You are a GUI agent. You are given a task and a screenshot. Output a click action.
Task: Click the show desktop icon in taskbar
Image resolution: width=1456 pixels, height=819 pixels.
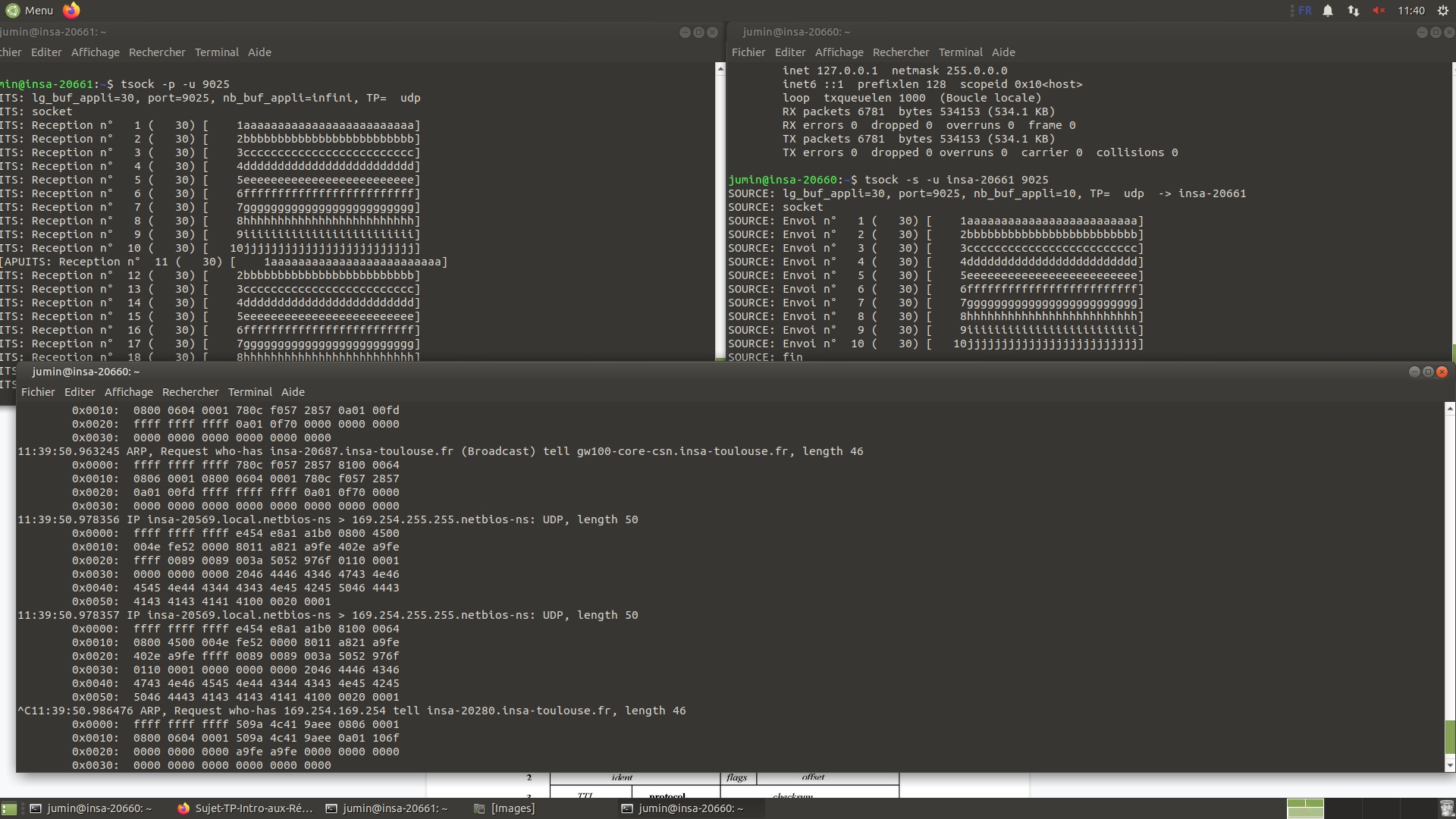click(x=8, y=808)
